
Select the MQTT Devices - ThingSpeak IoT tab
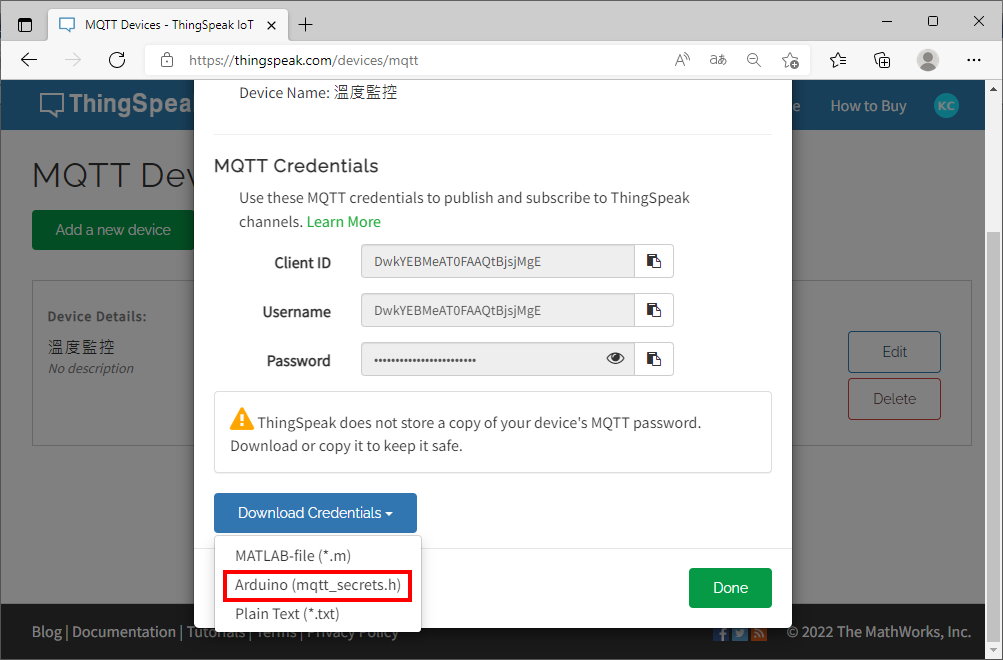coord(168,25)
